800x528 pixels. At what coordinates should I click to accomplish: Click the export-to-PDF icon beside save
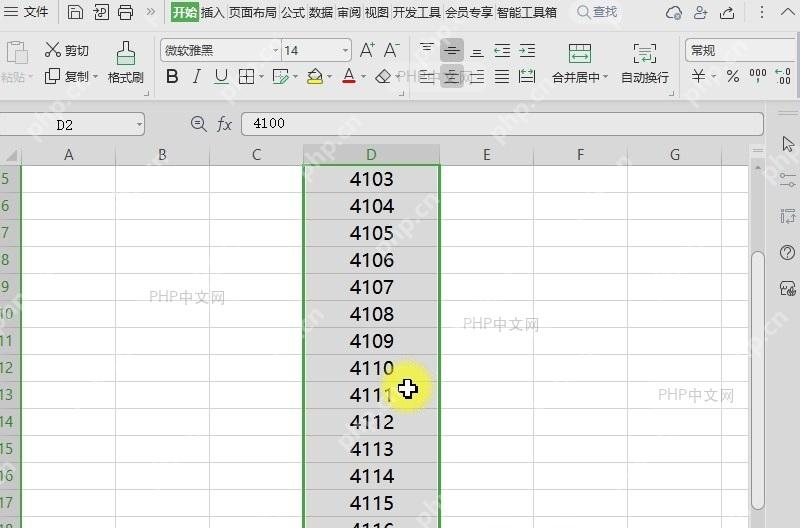[101, 12]
